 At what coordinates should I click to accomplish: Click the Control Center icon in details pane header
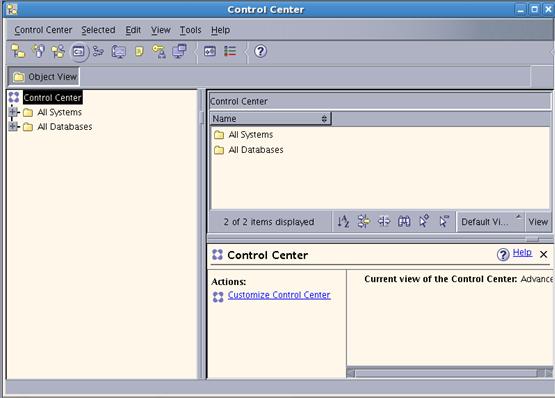pyautogui.click(x=217, y=255)
